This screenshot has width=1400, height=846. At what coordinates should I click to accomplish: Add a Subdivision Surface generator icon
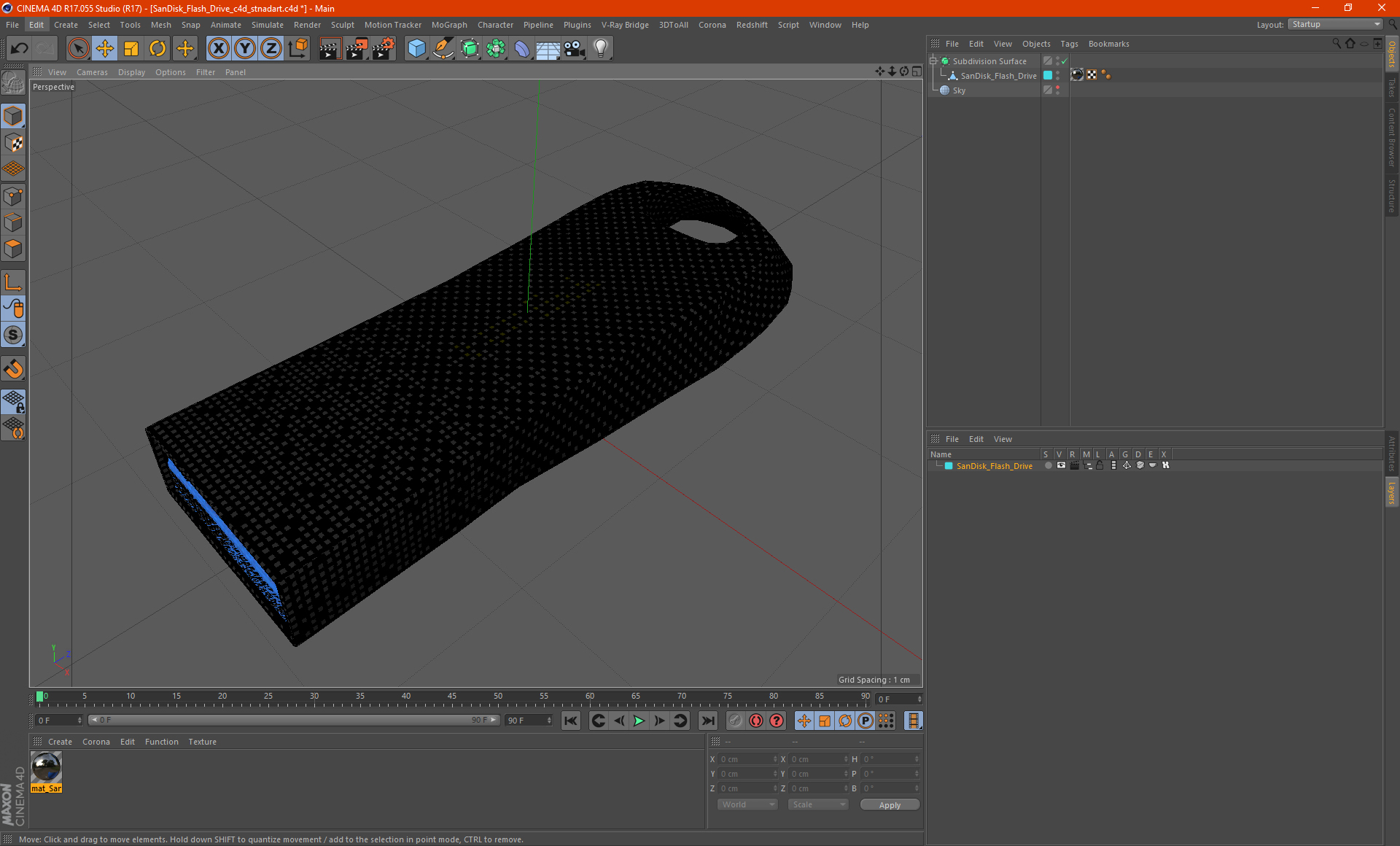[470, 49]
